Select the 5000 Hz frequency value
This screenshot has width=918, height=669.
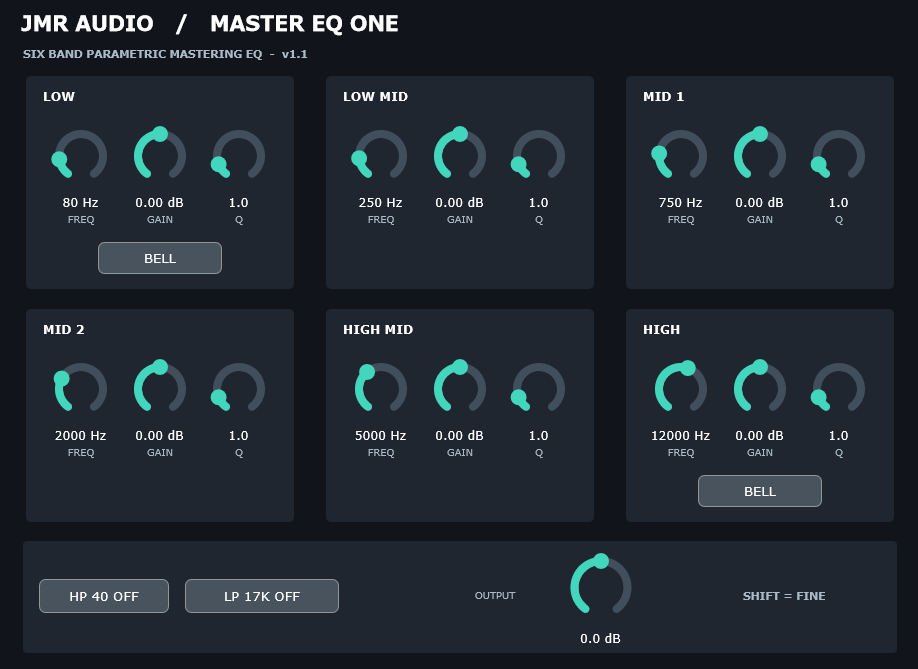coord(381,435)
